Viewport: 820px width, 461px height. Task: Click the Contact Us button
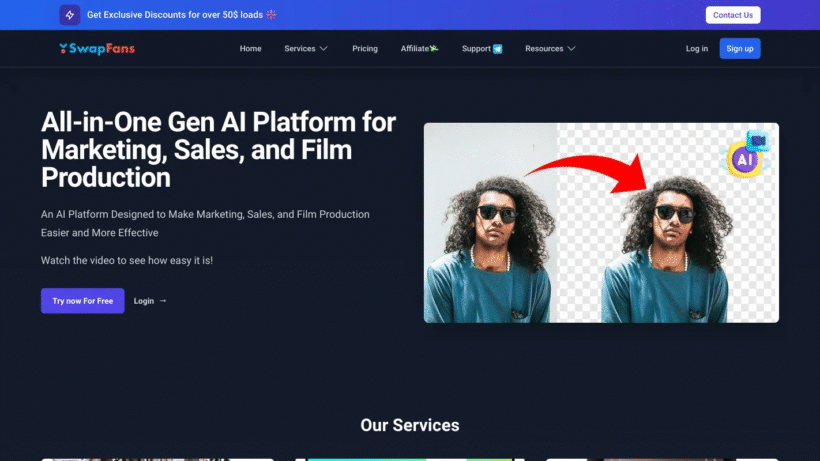click(x=733, y=15)
